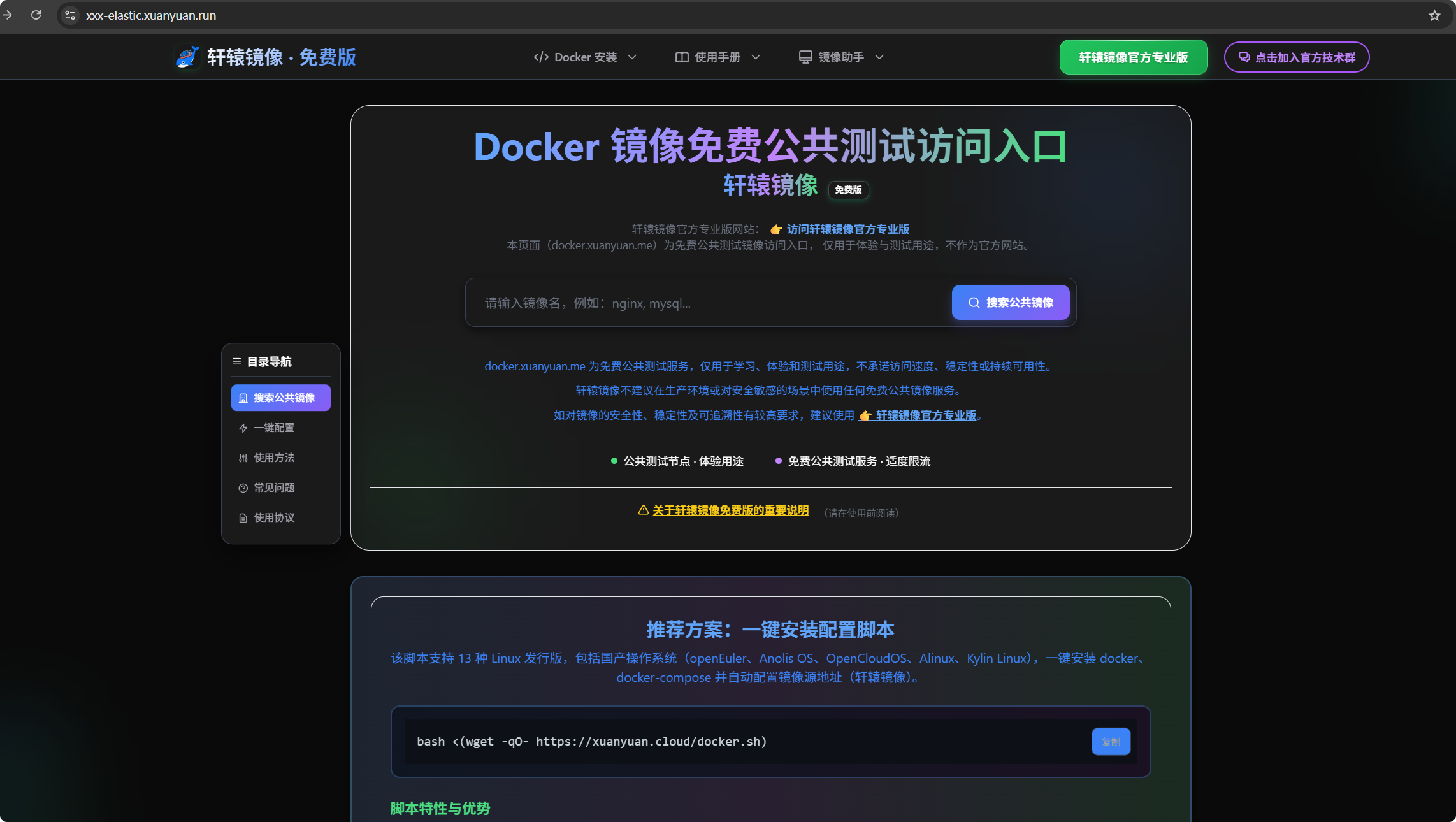Click the magnifier icon on 搜索公共镜像 sidebar entry
Viewport: 1456px width, 822px height.
coord(243,397)
